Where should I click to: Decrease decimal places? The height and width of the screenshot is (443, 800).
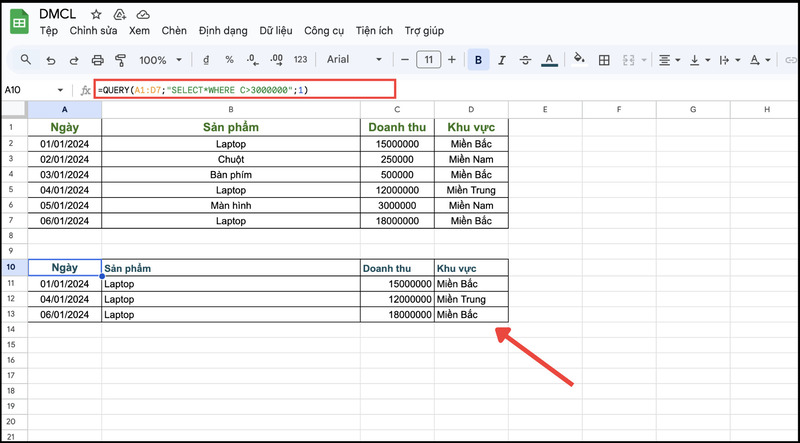point(253,60)
